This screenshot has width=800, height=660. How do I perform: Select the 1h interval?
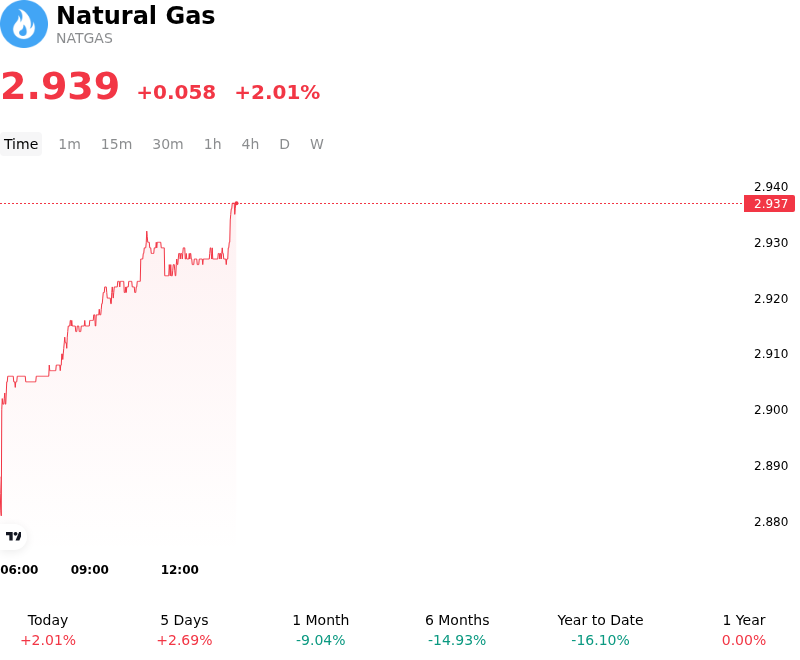pyautogui.click(x=213, y=144)
